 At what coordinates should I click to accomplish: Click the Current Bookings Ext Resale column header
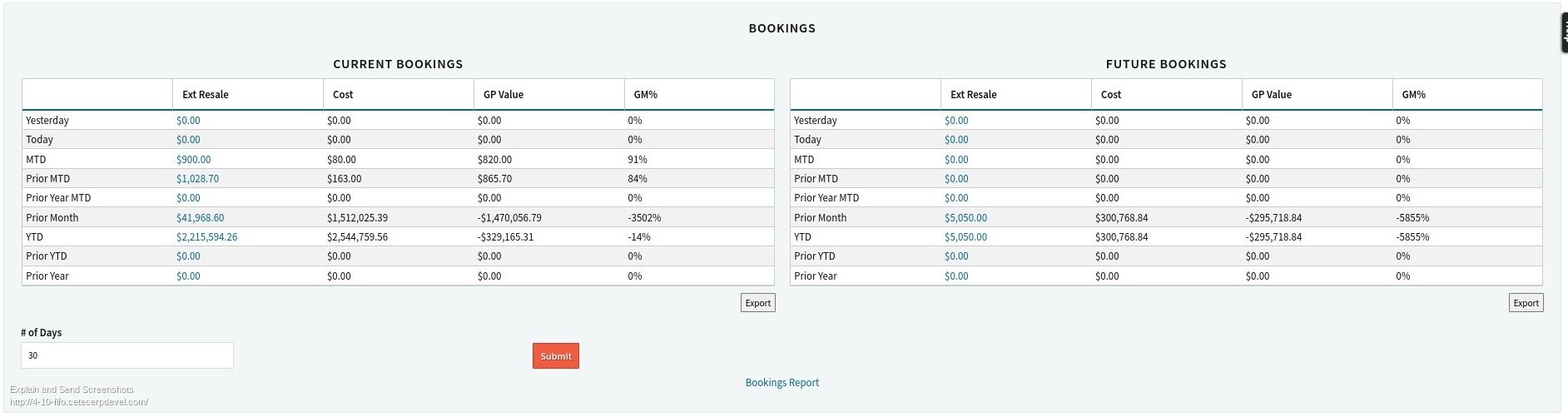click(x=206, y=95)
